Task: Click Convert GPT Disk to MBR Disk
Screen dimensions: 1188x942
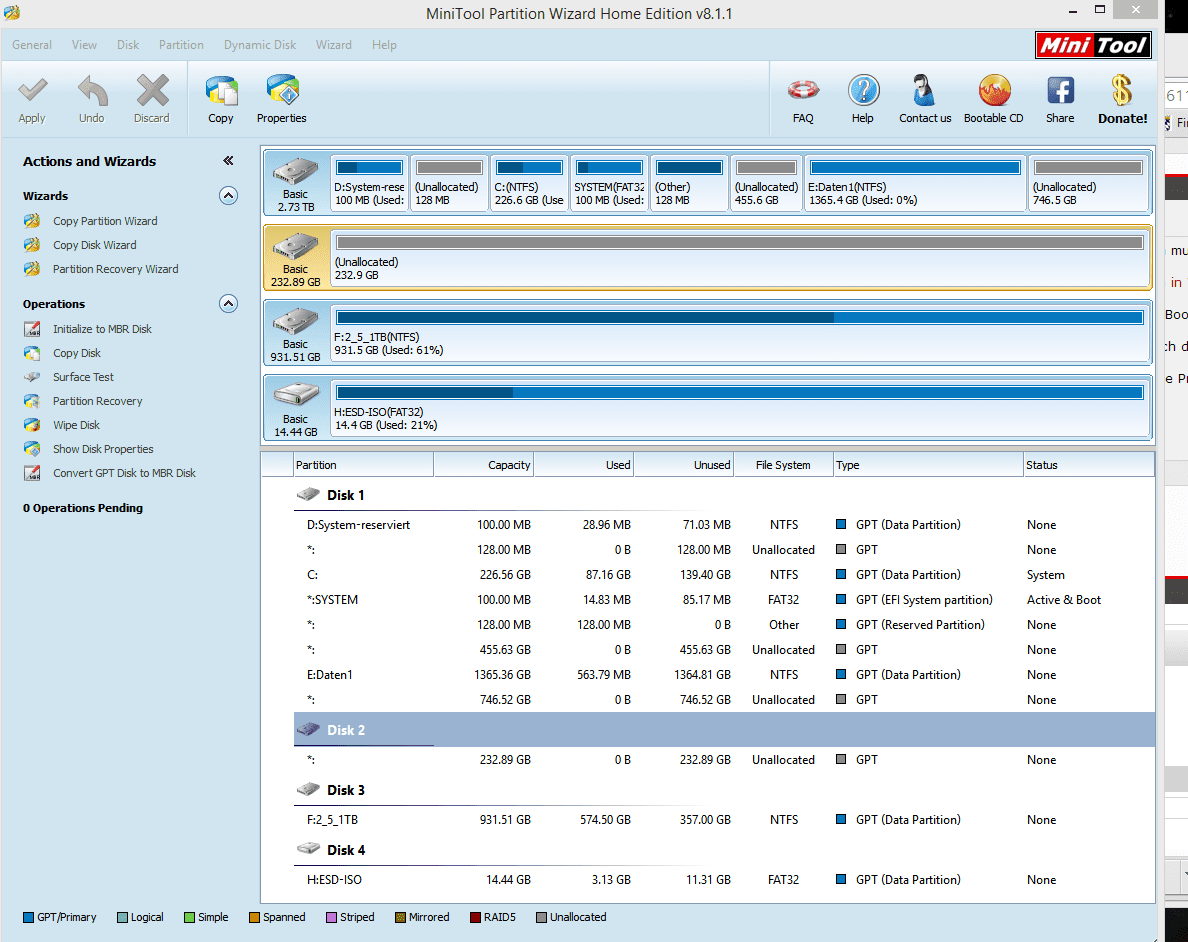Action: tap(124, 473)
